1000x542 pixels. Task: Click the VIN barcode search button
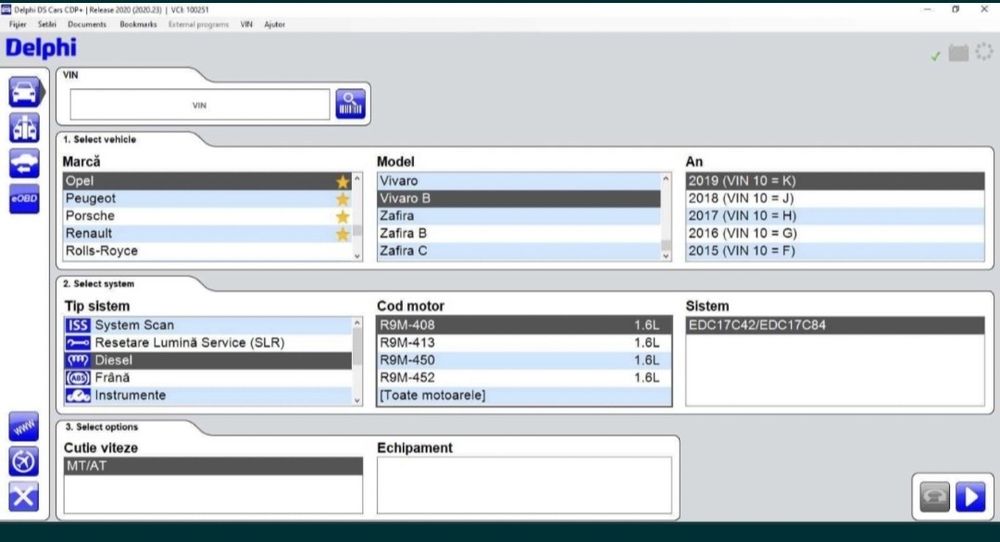click(x=350, y=104)
